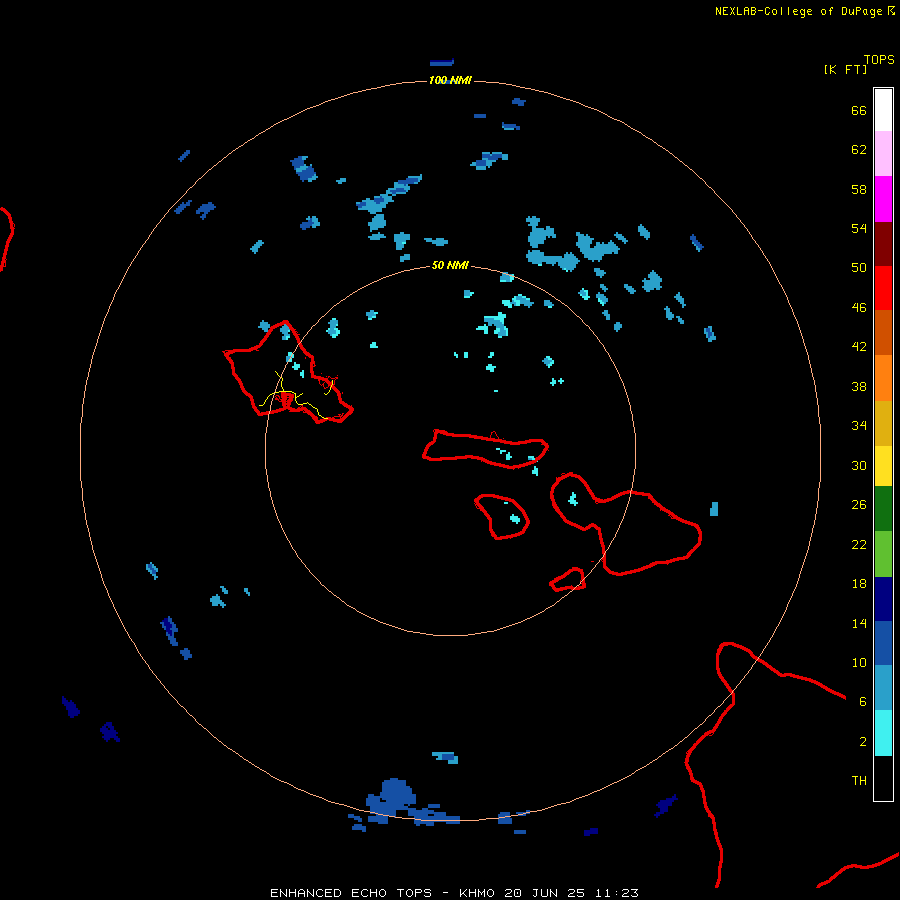
Task: Click legend value 66
Action: click(859, 110)
